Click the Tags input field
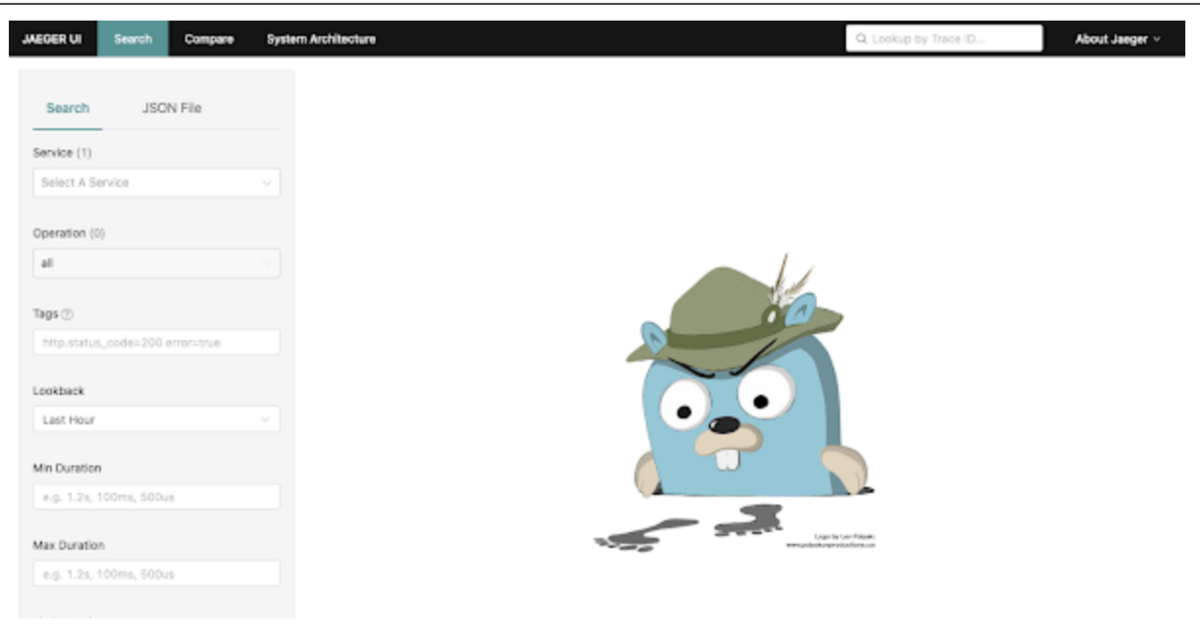The image size is (1200, 631). pos(157,342)
